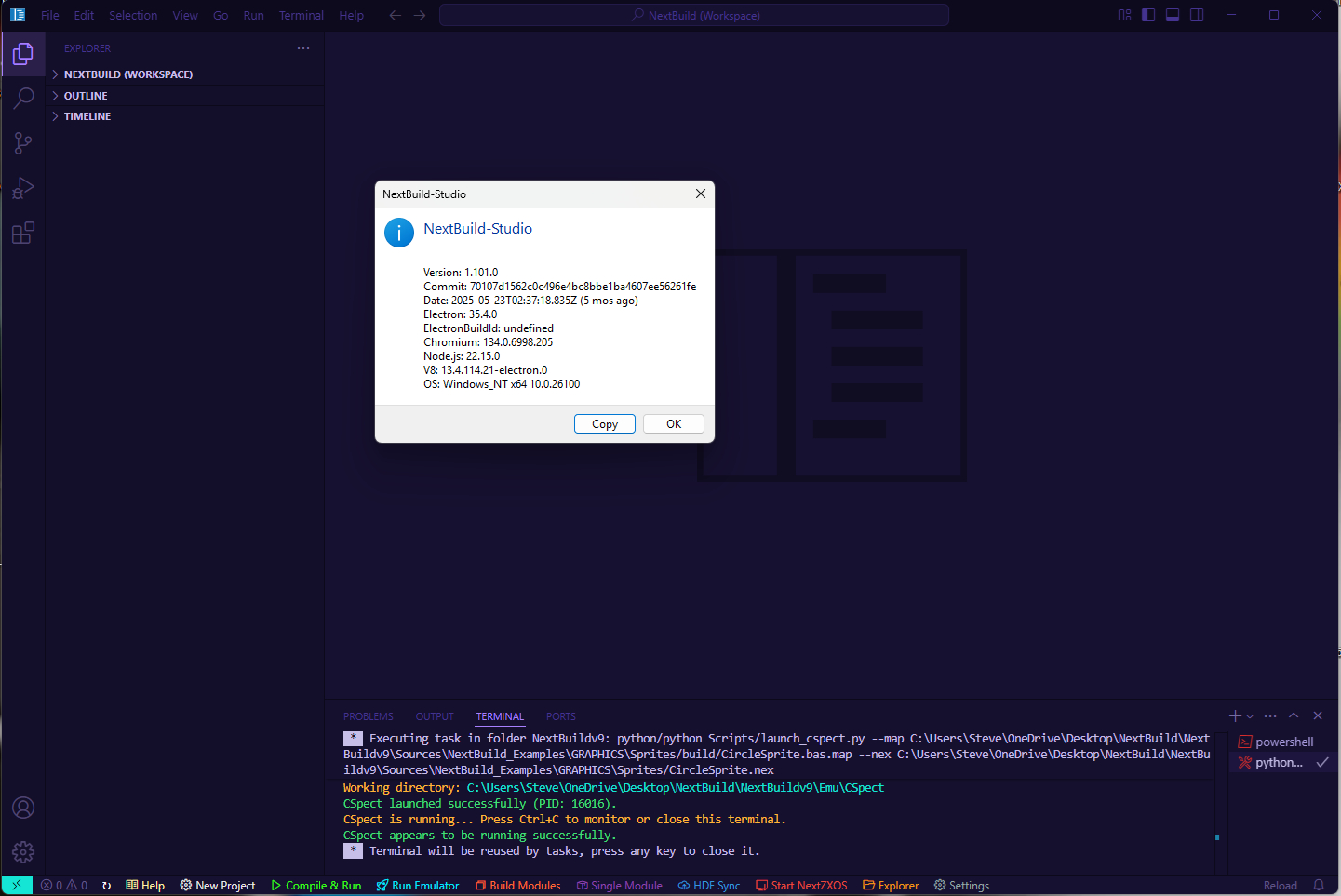The width and height of the screenshot is (1341, 896).
Task: Open the Source Control view
Action: pyautogui.click(x=23, y=143)
